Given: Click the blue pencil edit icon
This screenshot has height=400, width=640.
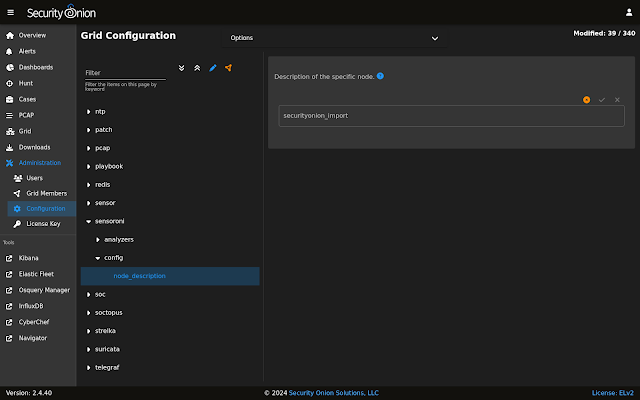Looking at the screenshot, I should 213,68.
